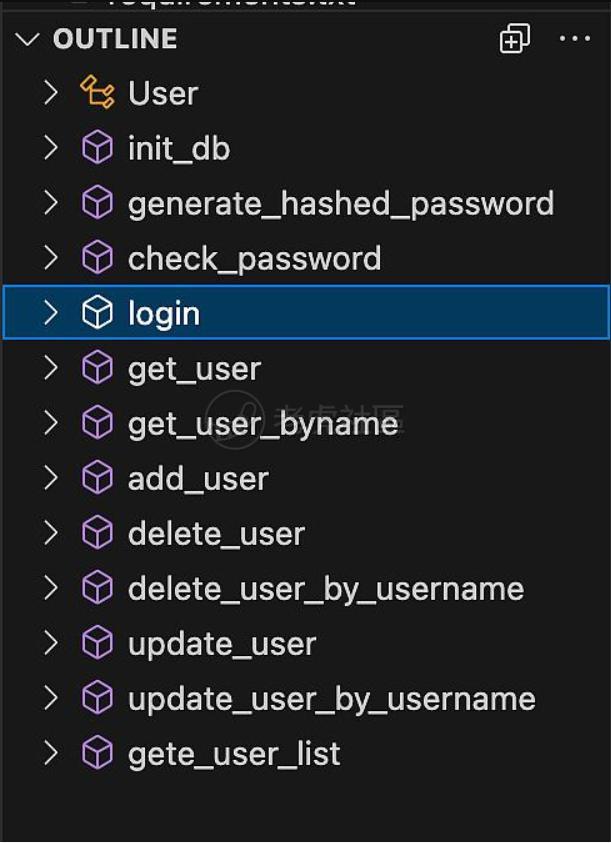Select delete_user_by_username symbol label

[x=325, y=589]
